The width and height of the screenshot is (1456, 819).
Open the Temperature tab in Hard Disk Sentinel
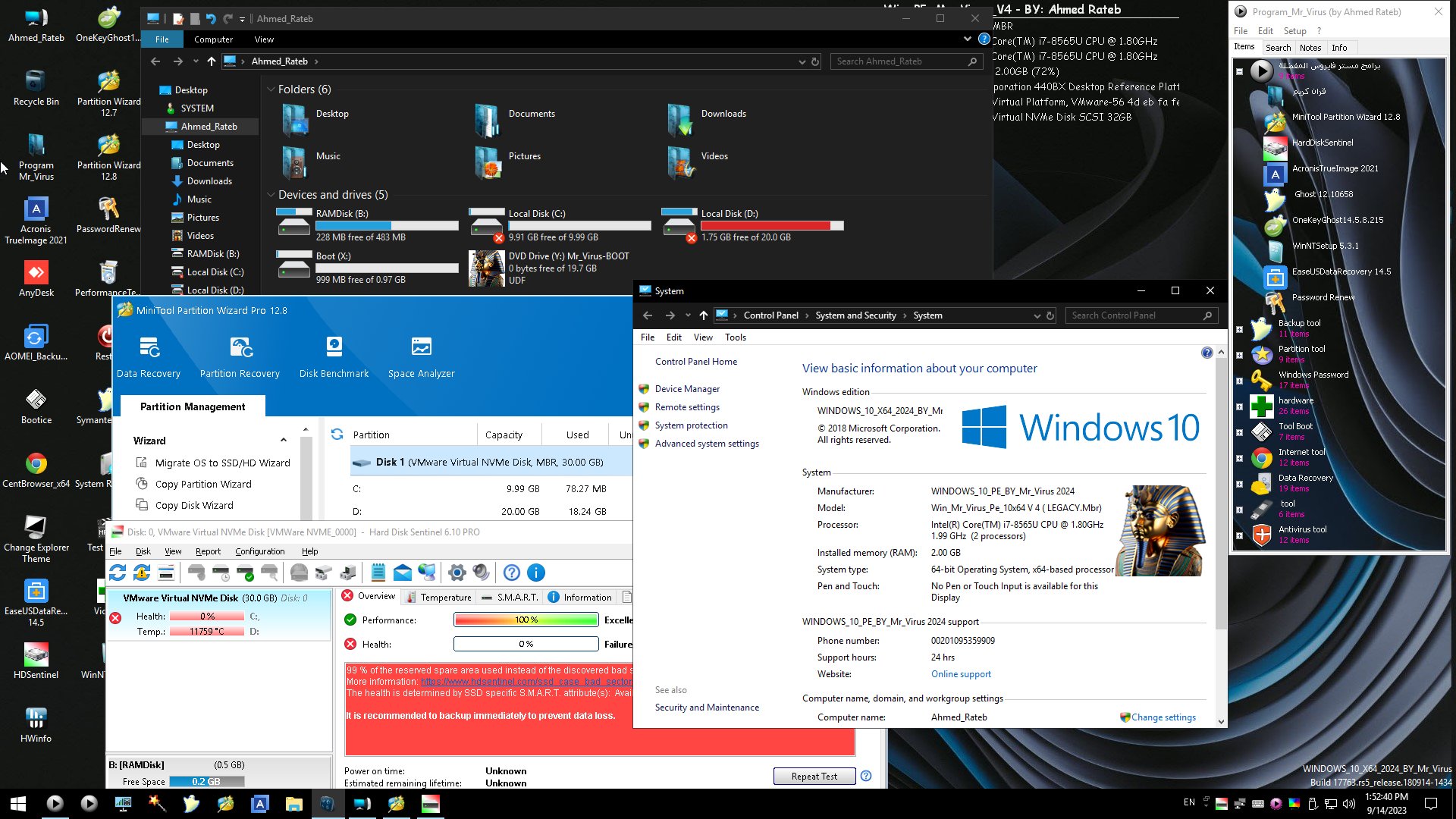(438, 598)
